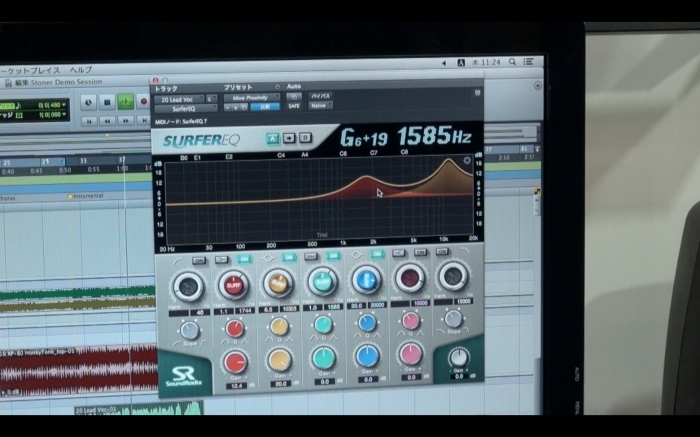Click the red band Gain knob
The width and height of the screenshot is (700, 437).
coord(235,362)
